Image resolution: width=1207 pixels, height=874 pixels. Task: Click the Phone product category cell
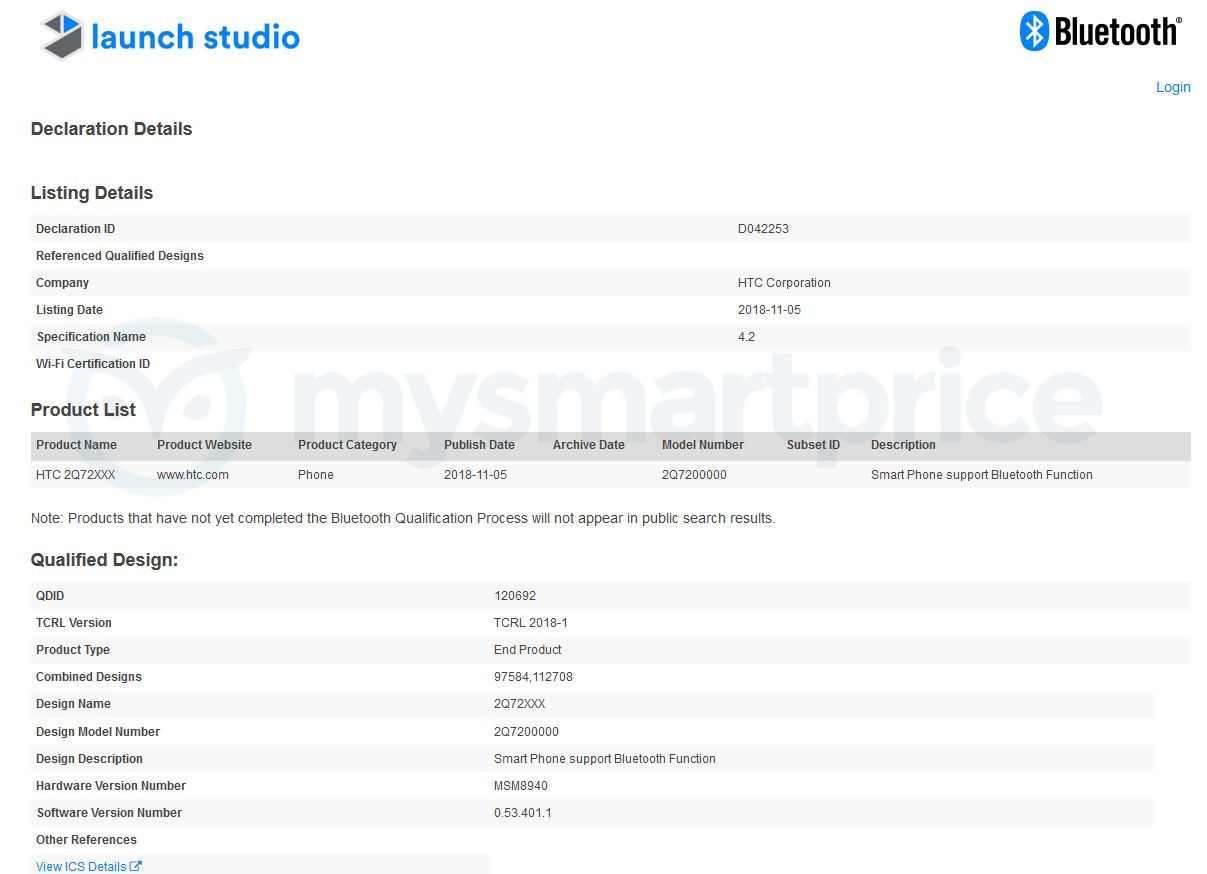click(x=315, y=475)
